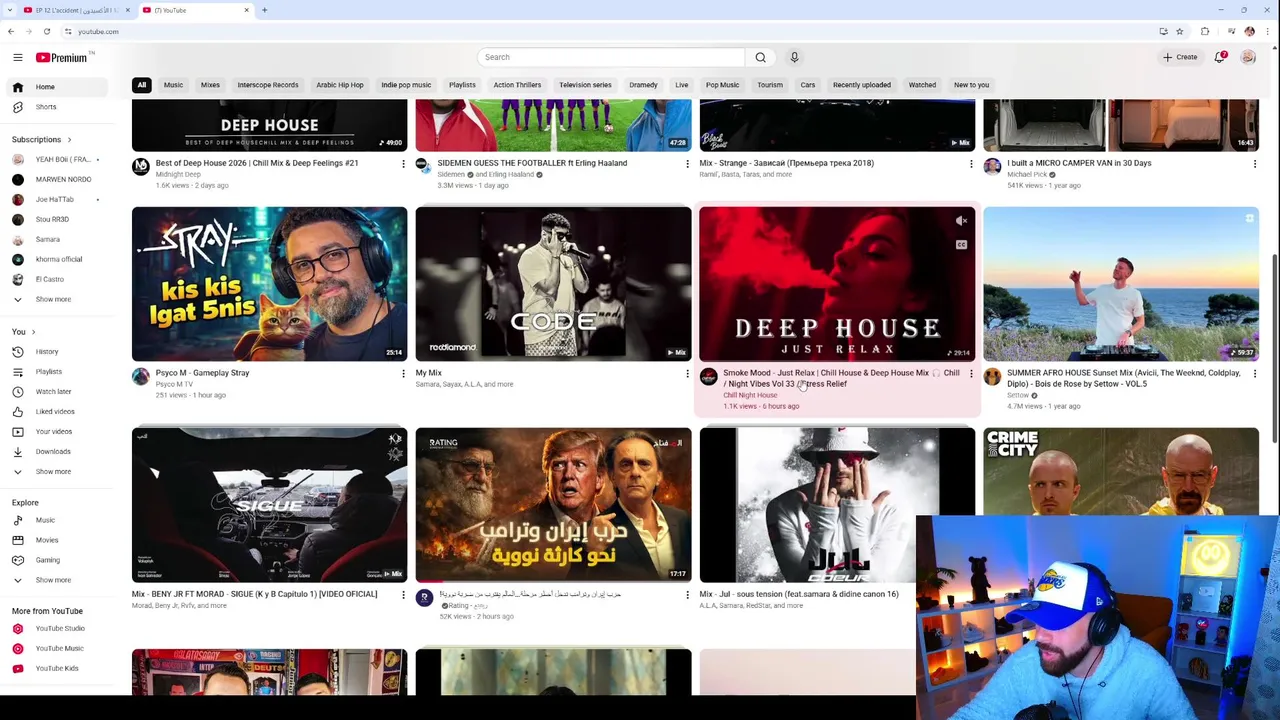This screenshot has width=1280, height=720.
Task: Select the Music filter chip
Action: pos(173,85)
